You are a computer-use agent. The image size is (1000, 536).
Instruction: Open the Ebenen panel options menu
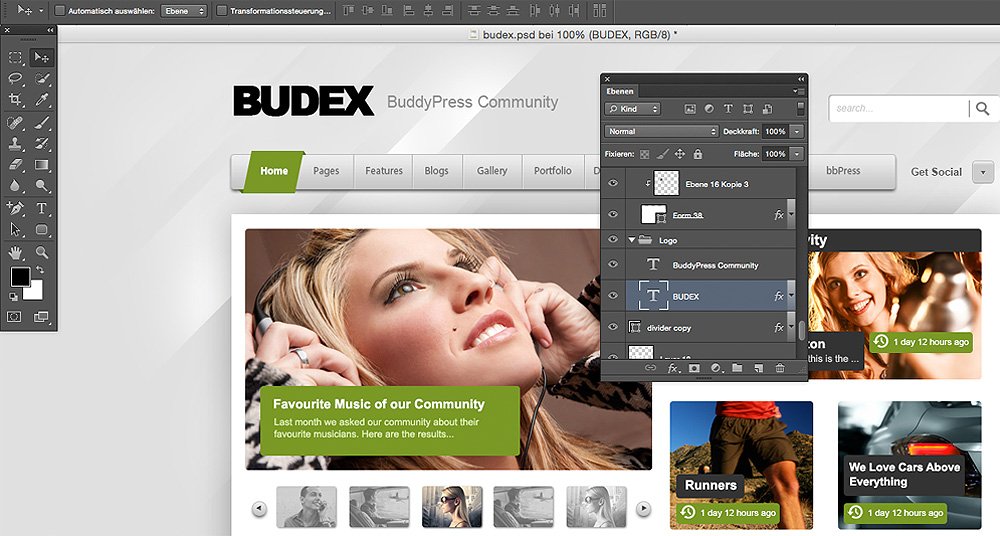pyautogui.click(x=798, y=91)
